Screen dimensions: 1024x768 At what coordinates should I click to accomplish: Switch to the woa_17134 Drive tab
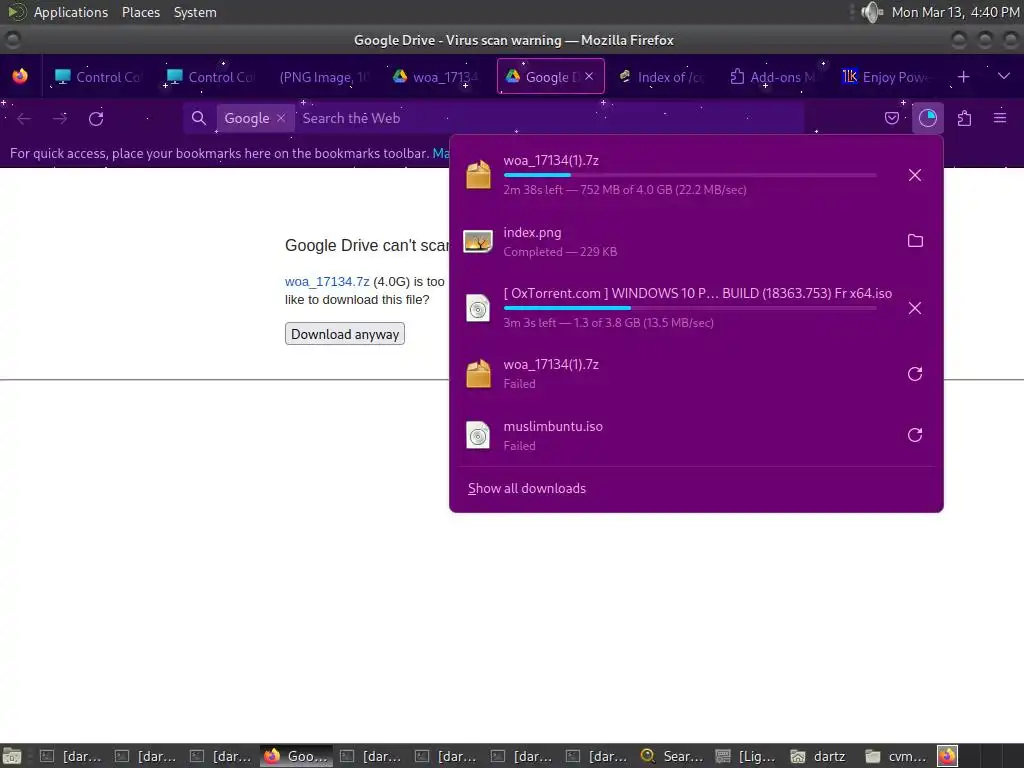coord(435,76)
